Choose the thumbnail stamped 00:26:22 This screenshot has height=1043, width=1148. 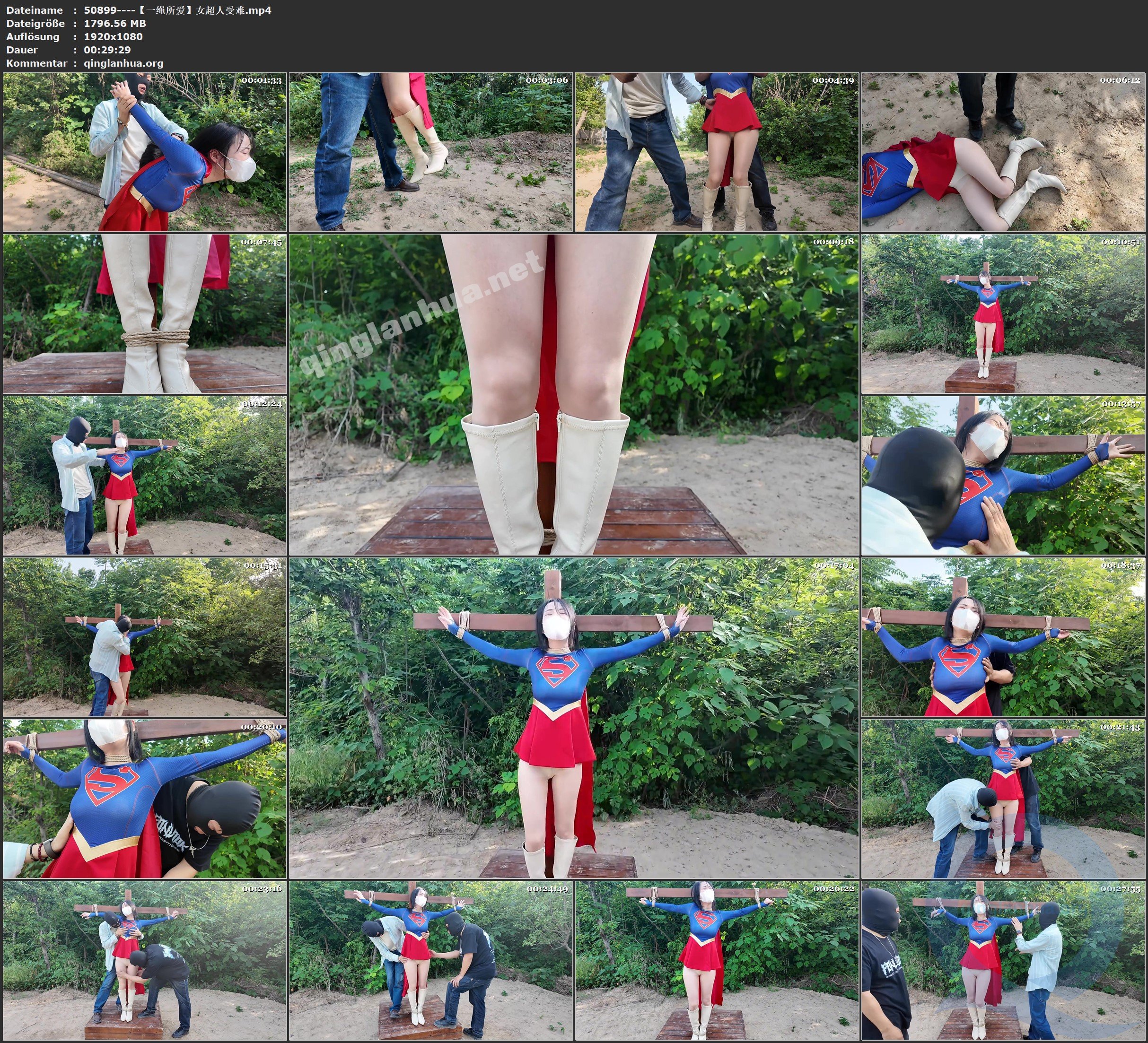(x=717, y=960)
